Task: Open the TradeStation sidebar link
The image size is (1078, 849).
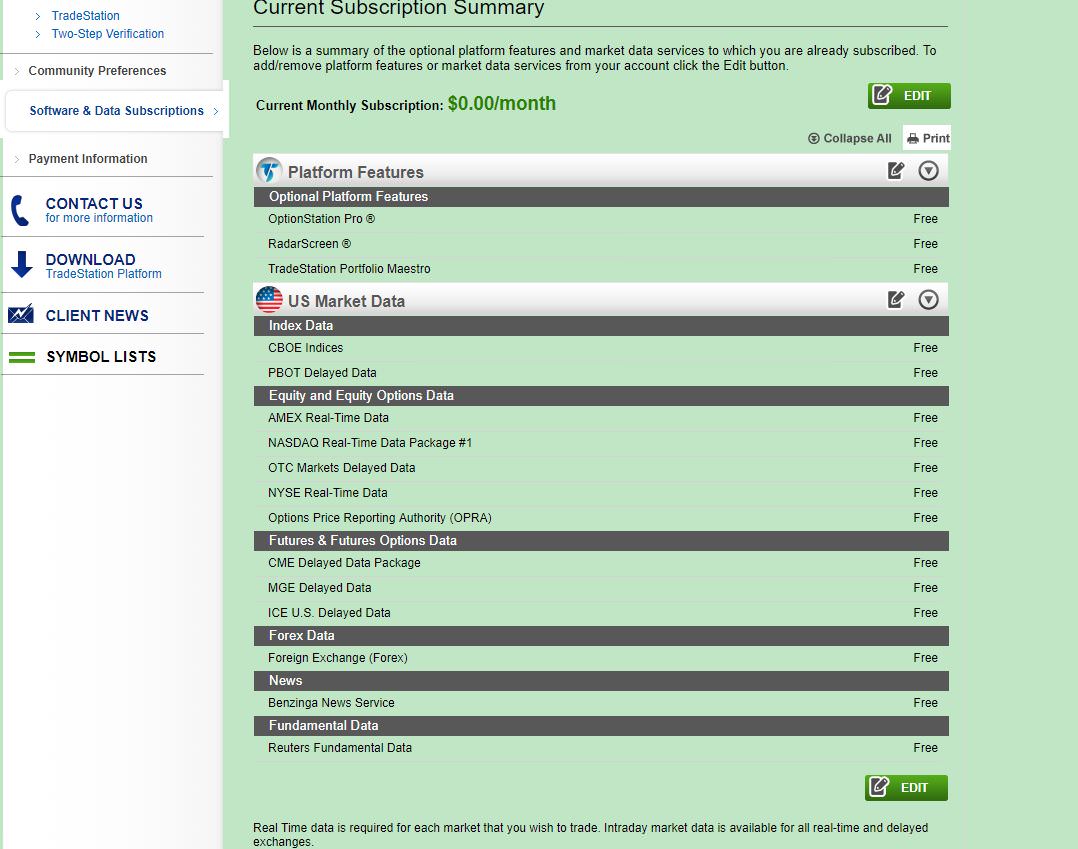Action: pyautogui.click(x=85, y=15)
